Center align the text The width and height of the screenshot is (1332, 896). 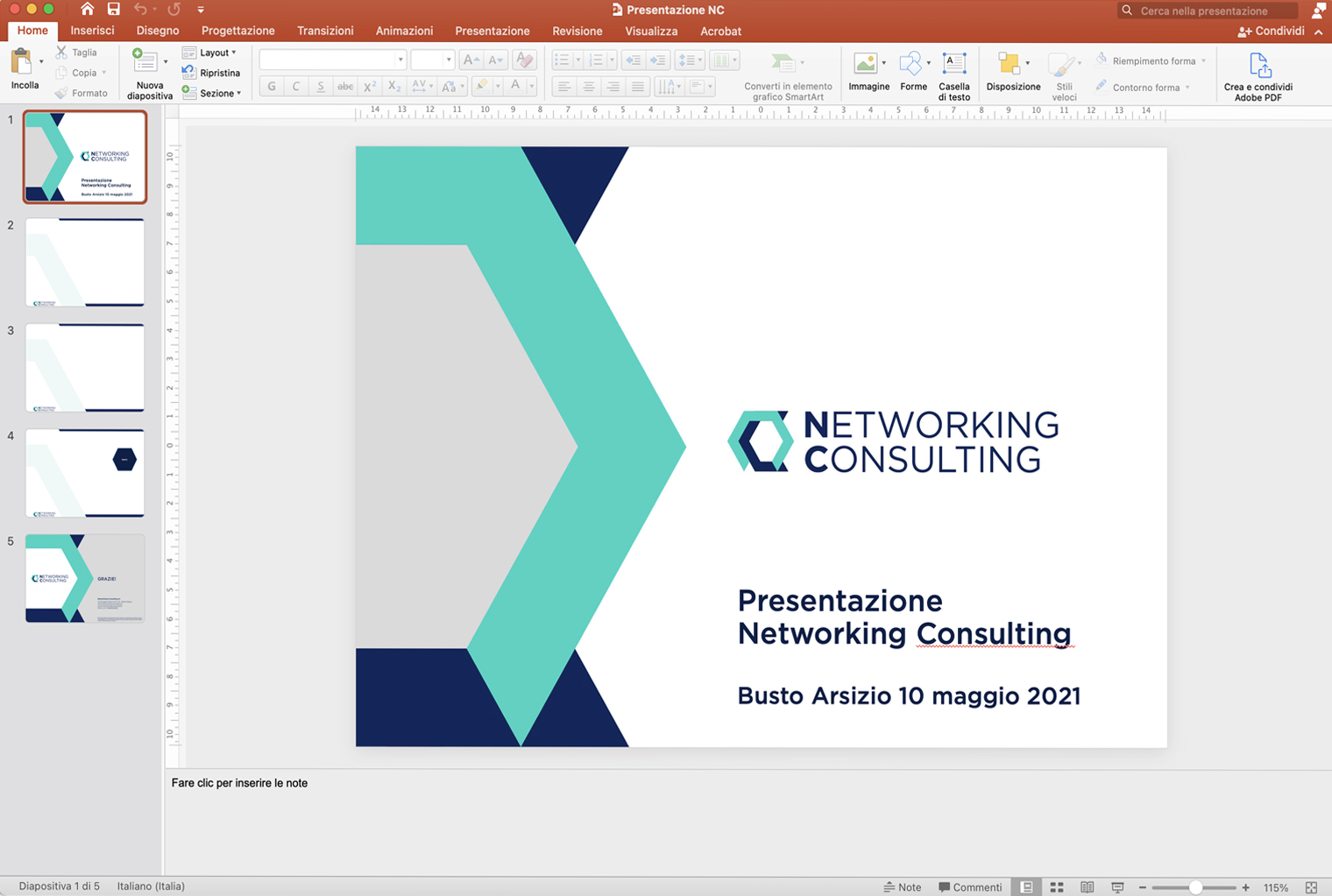tap(589, 86)
